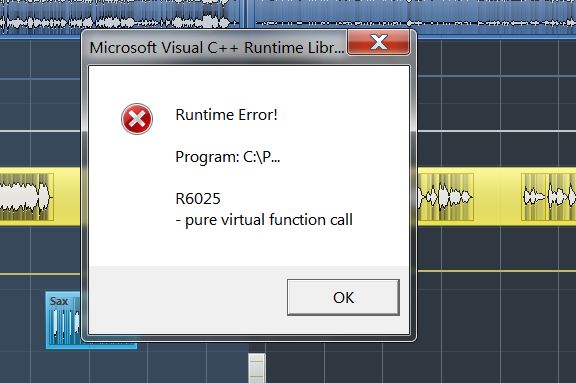The width and height of the screenshot is (576, 383).
Task: Select blue waveform clip at top right
Action: [415, 17]
